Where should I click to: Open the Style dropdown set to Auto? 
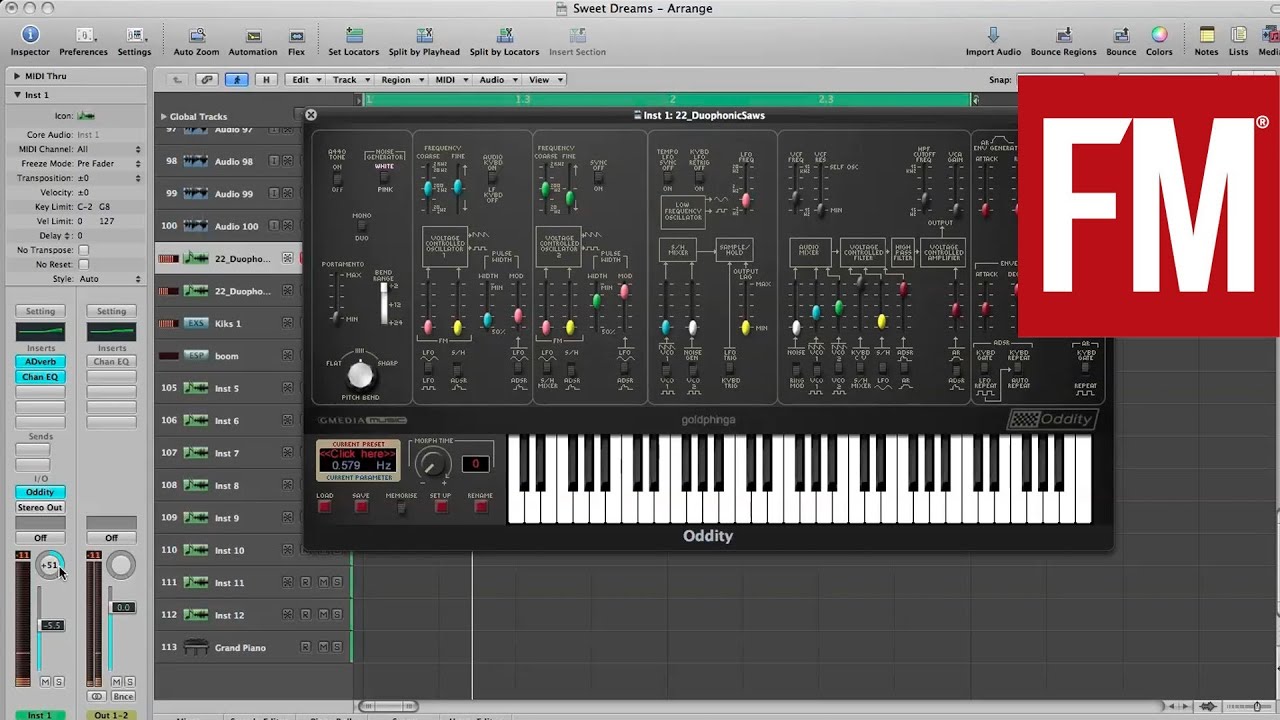(x=108, y=279)
